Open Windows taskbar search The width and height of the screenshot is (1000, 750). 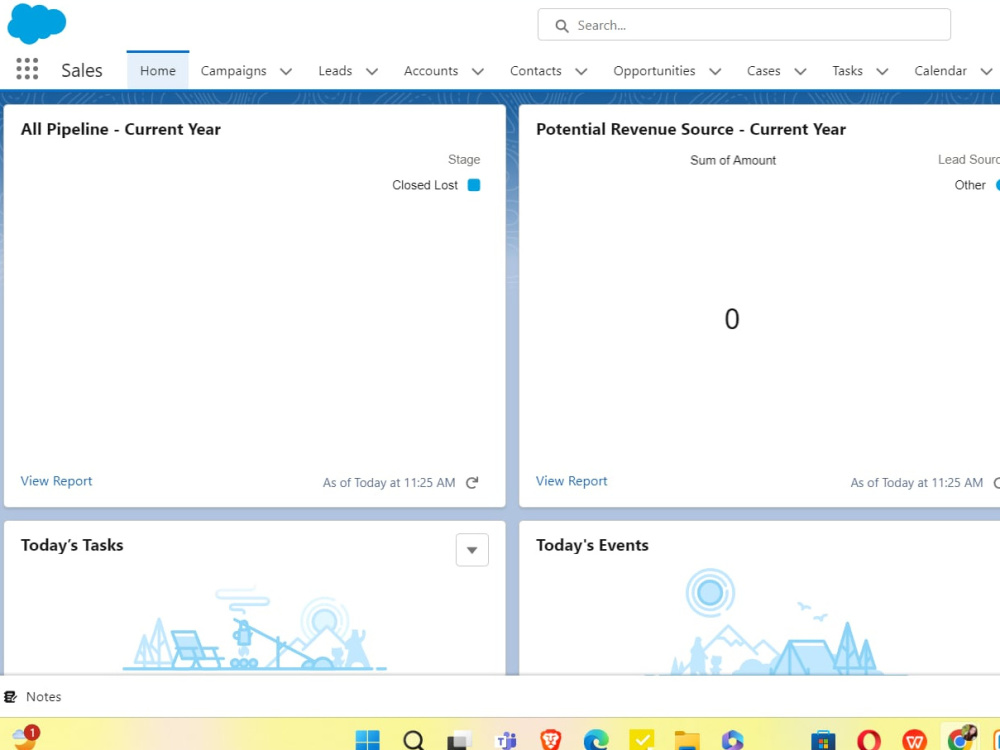[x=414, y=740]
